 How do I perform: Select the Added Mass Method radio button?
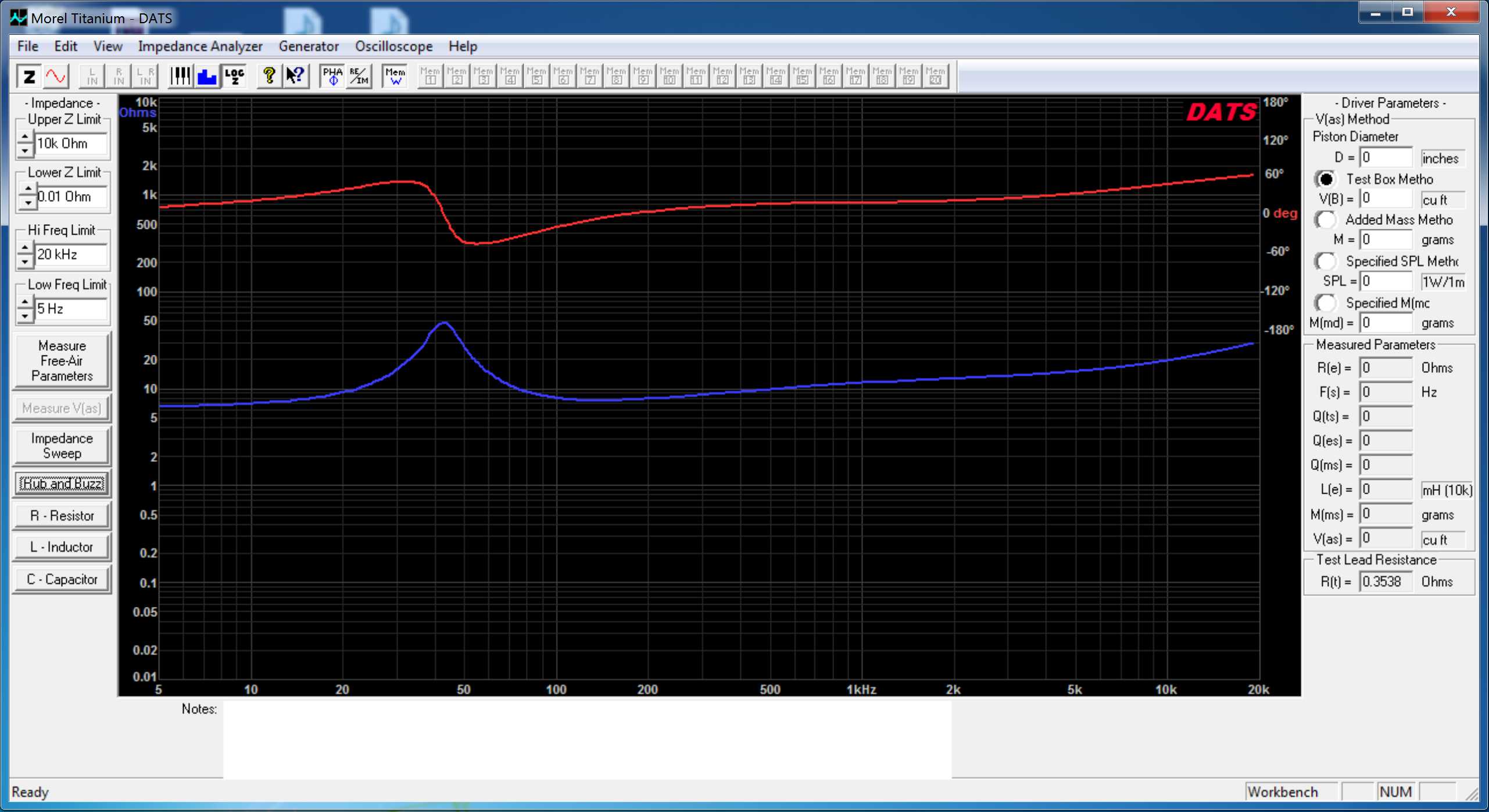click(x=1326, y=220)
